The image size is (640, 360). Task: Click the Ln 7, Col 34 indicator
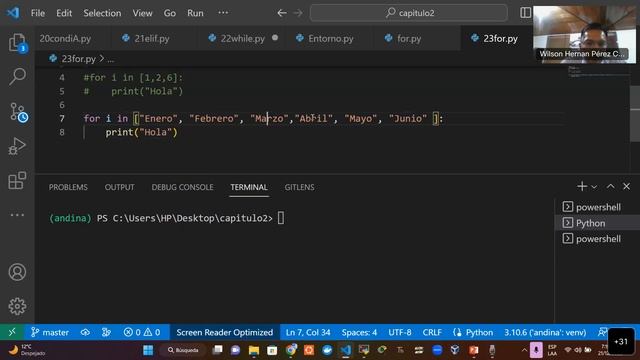[x=308, y=332]
